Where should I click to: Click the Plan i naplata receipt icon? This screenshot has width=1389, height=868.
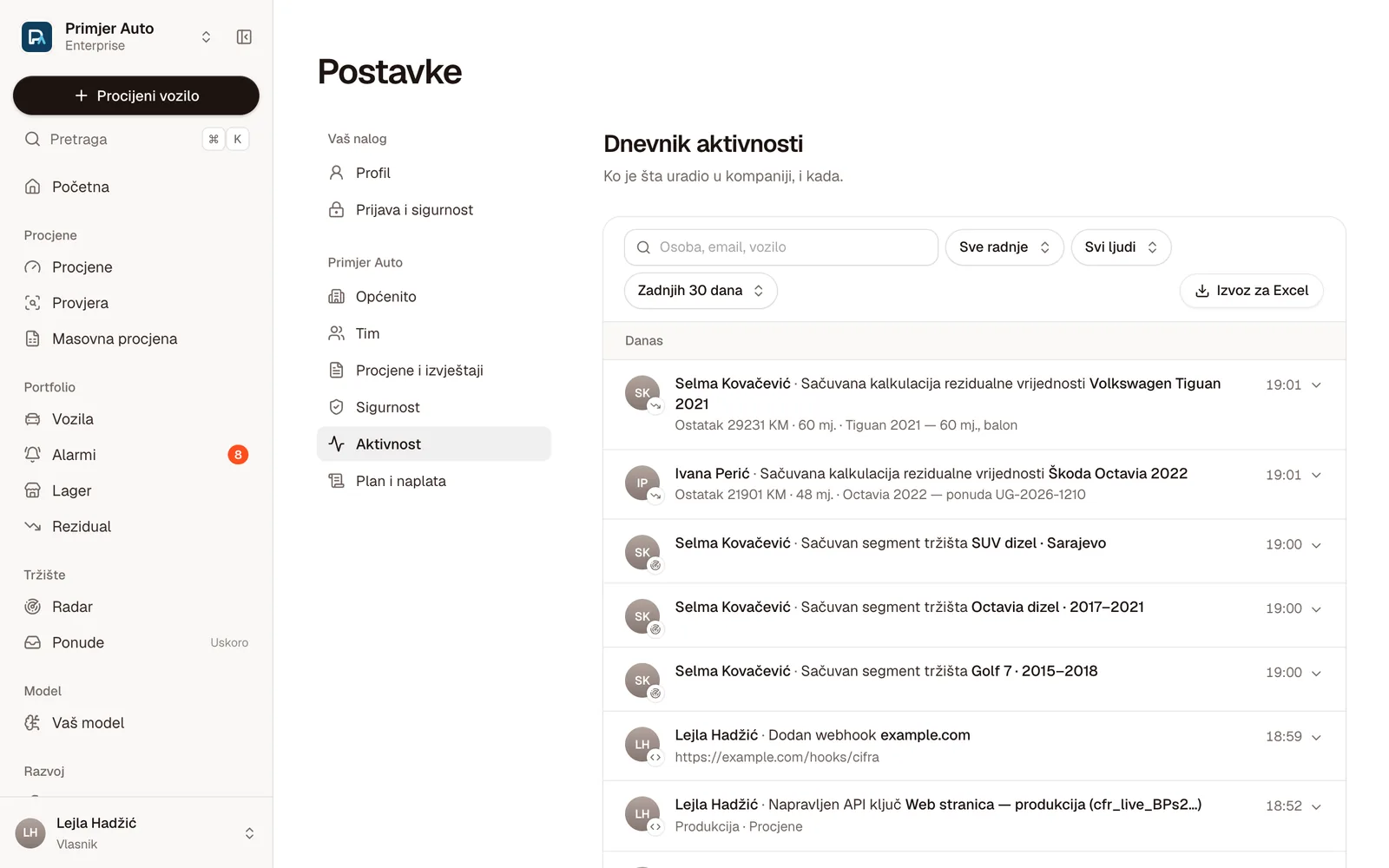click(337, 481)
